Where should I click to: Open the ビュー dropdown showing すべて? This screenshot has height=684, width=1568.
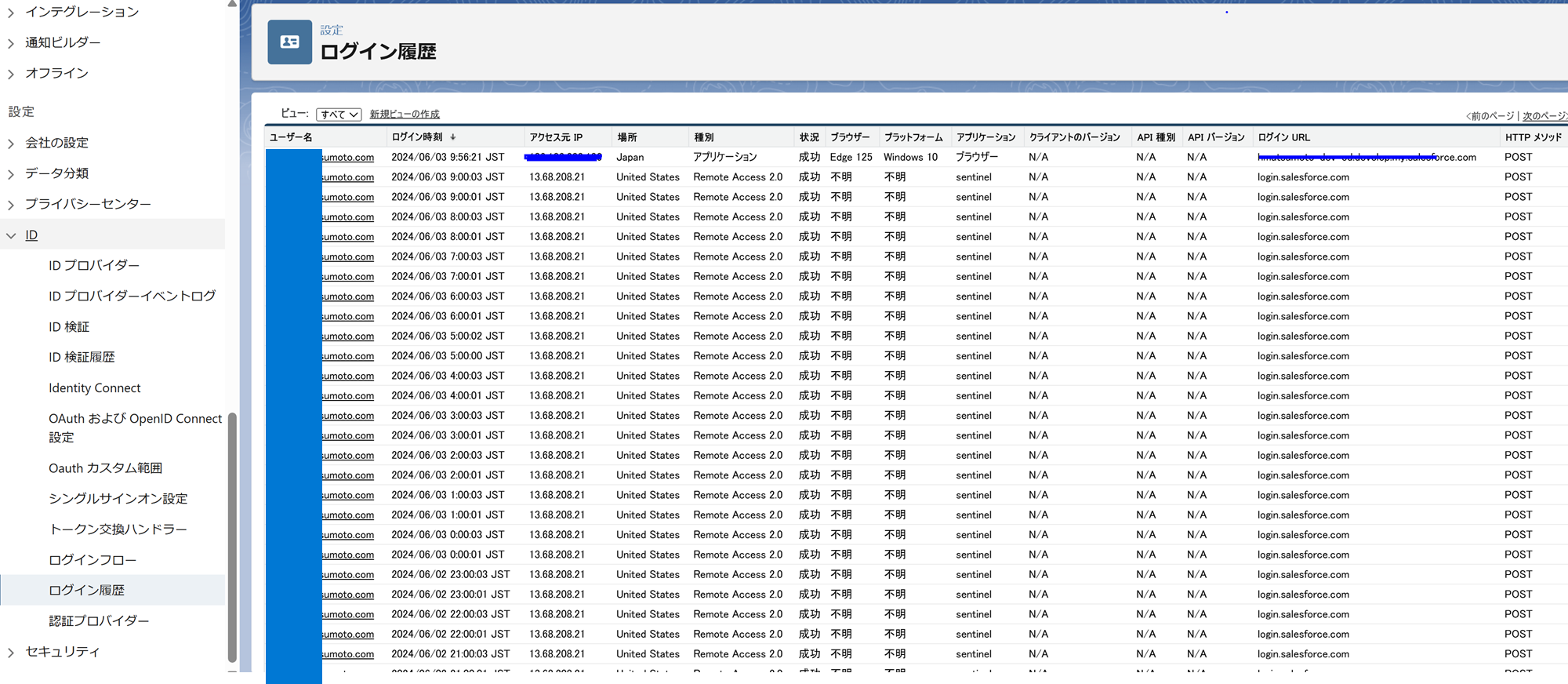tap(339, 115)
